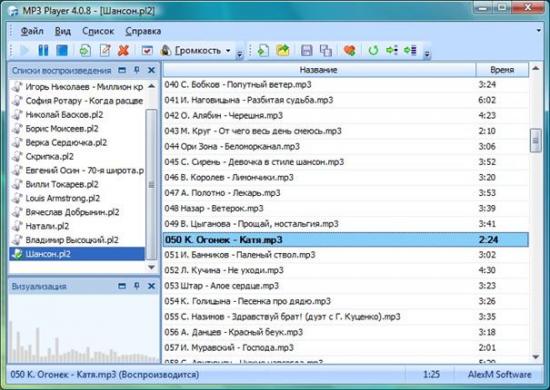The image size is (550, 390).
Task: Open the Справка menu
Action: pos(143,31)
